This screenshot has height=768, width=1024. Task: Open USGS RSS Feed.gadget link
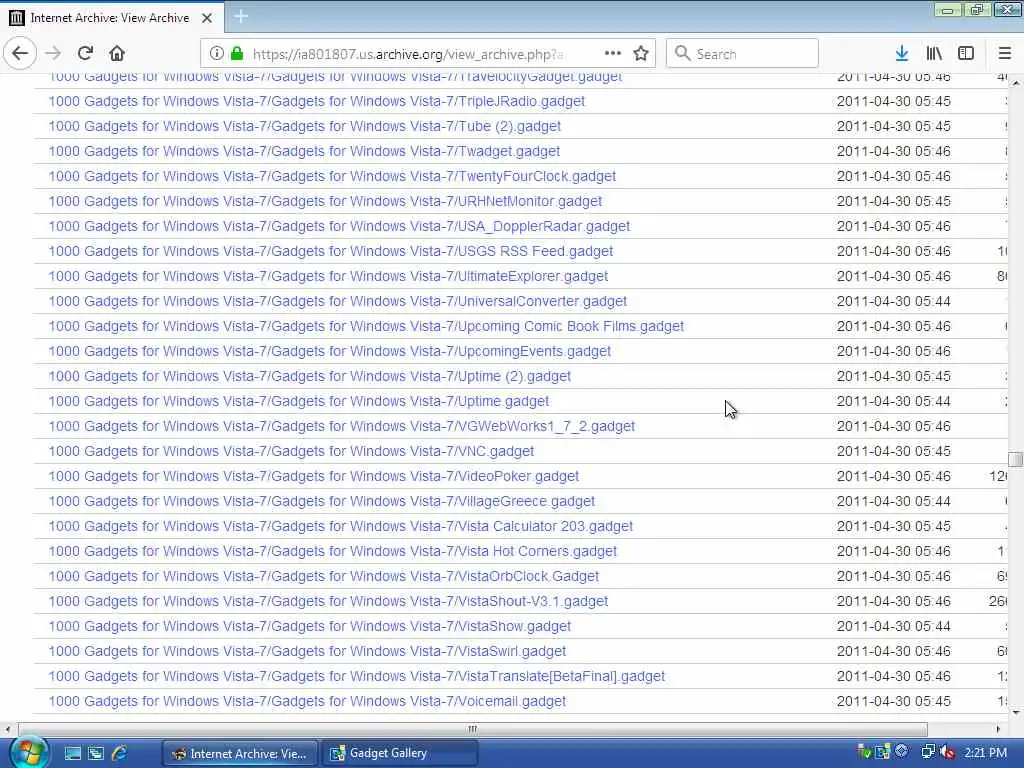pyautogui.click(x=330, y=251)
